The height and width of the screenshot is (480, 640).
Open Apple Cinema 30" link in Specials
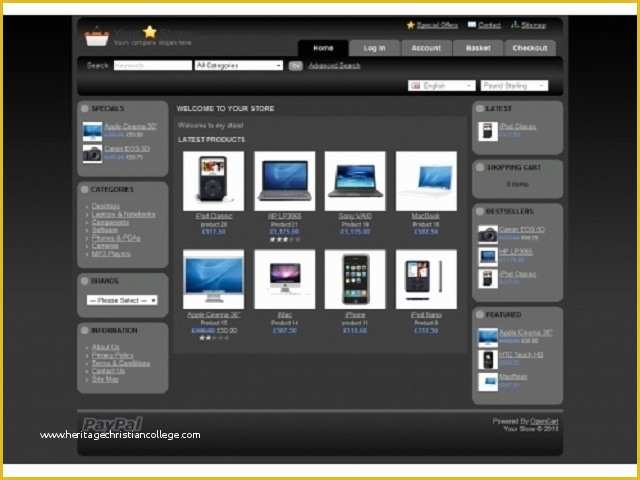tap(130, 127)
